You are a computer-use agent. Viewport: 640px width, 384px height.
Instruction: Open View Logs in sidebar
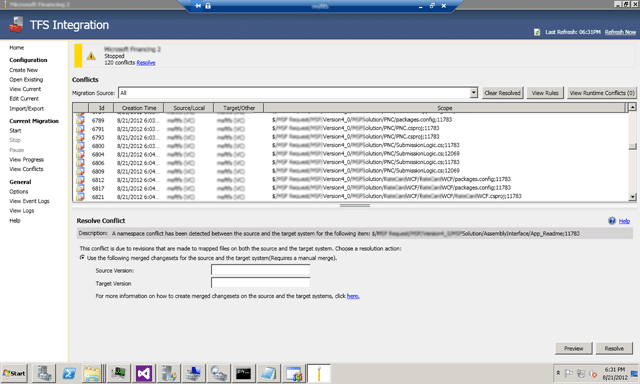pos(22,211)
